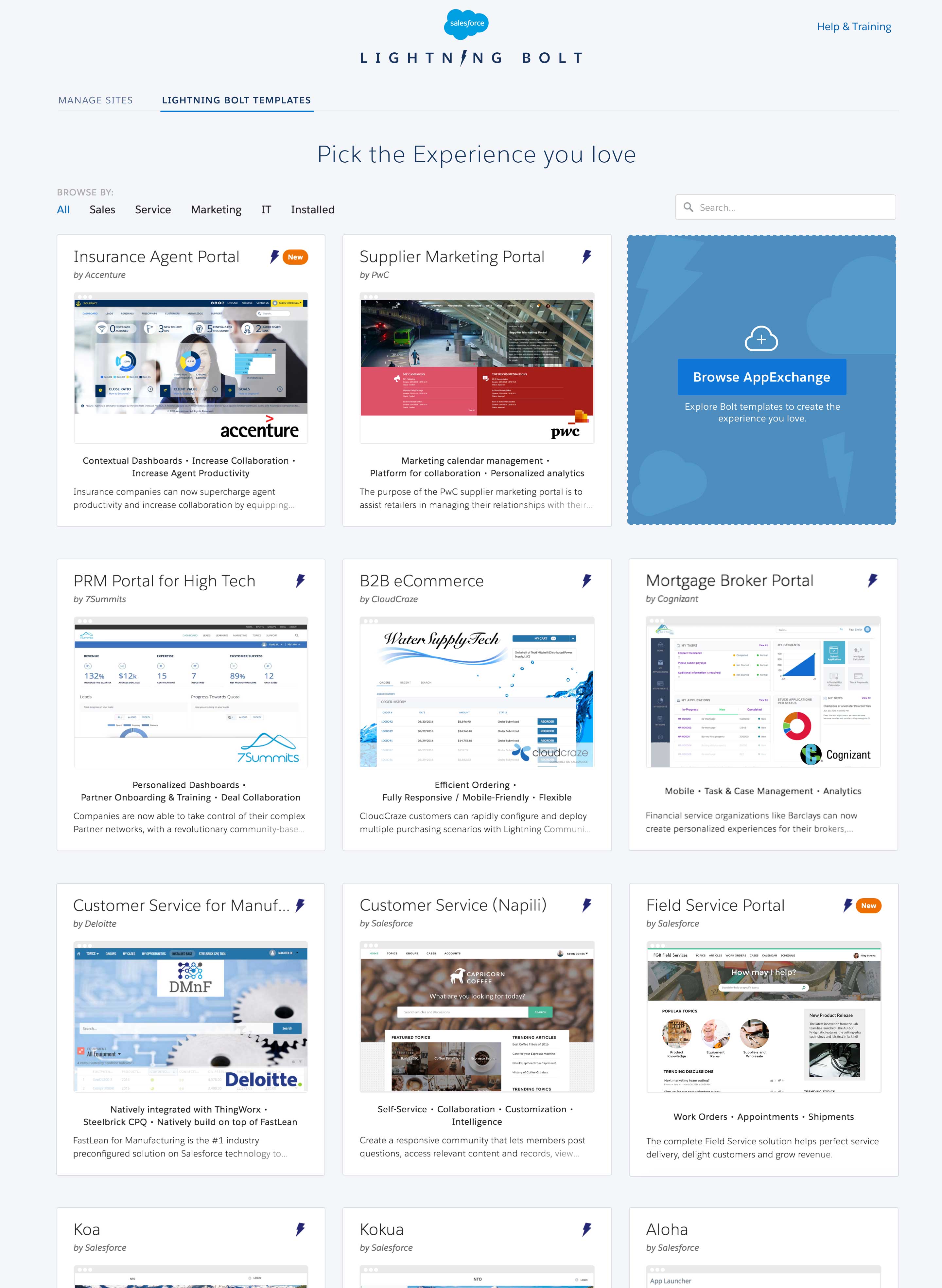Open Kokua template title
The image size is (942, 1288).
(x=381, y=1229)
